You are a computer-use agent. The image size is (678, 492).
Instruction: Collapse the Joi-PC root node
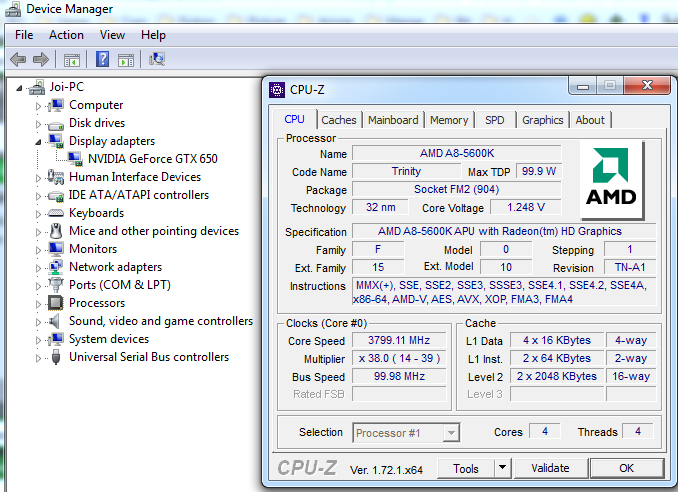pyautogui.click(x=19, y=89)
